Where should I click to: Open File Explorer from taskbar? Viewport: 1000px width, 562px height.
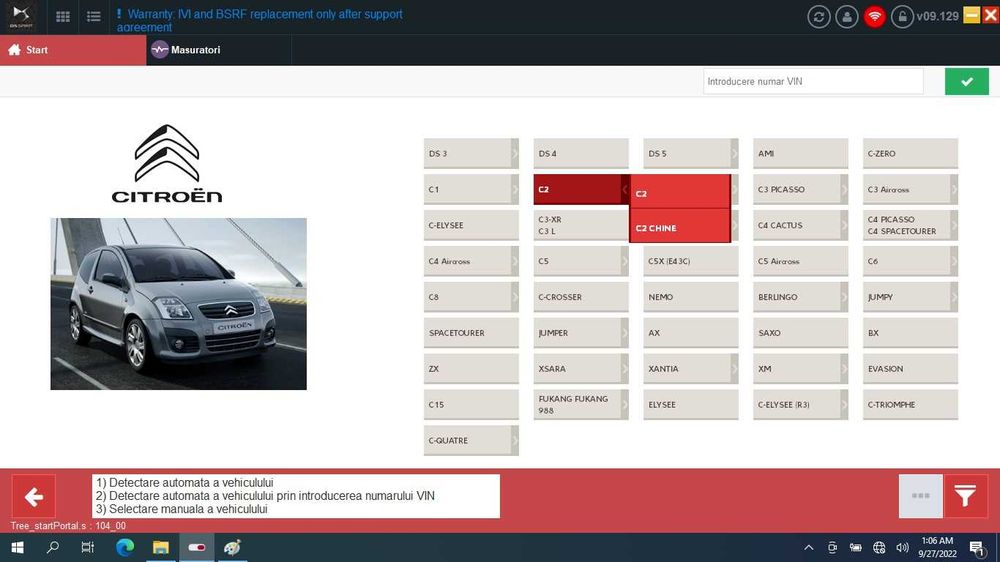[161, 547]
